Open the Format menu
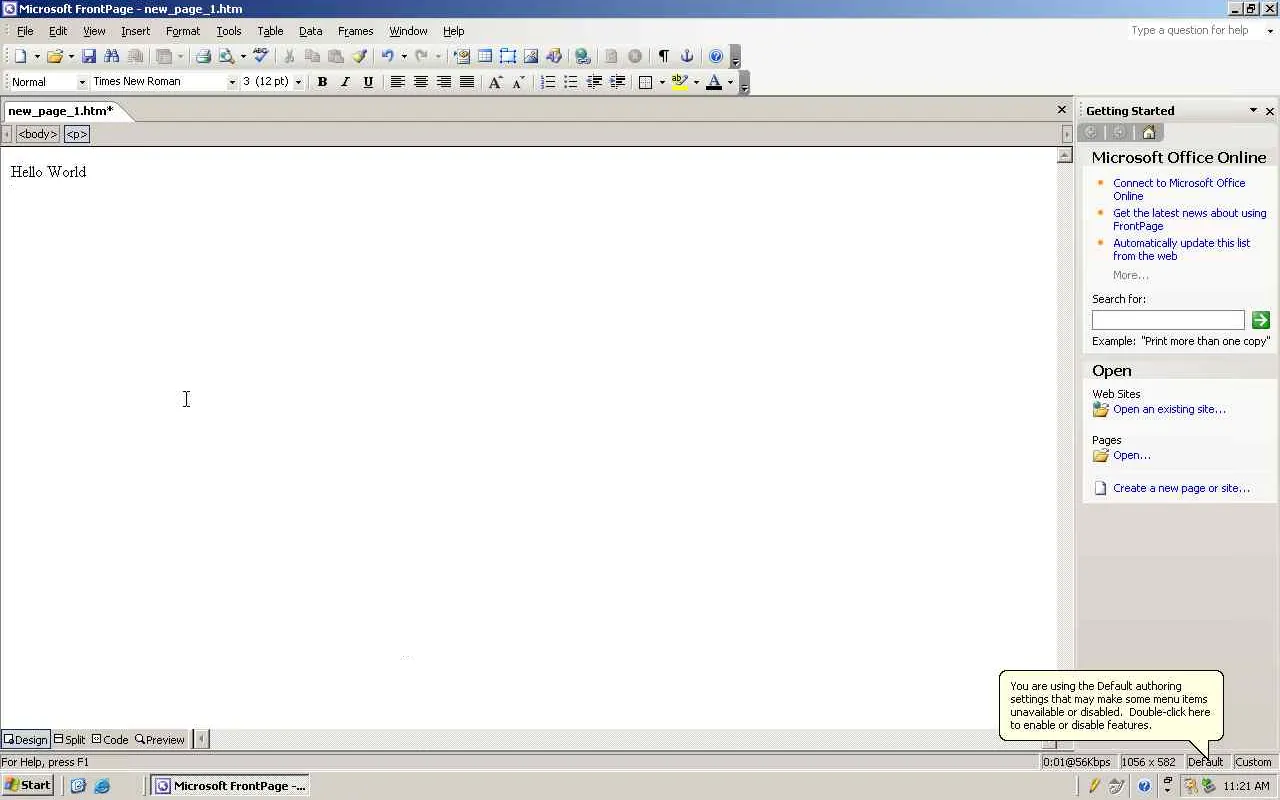 (x=183, y=31)
